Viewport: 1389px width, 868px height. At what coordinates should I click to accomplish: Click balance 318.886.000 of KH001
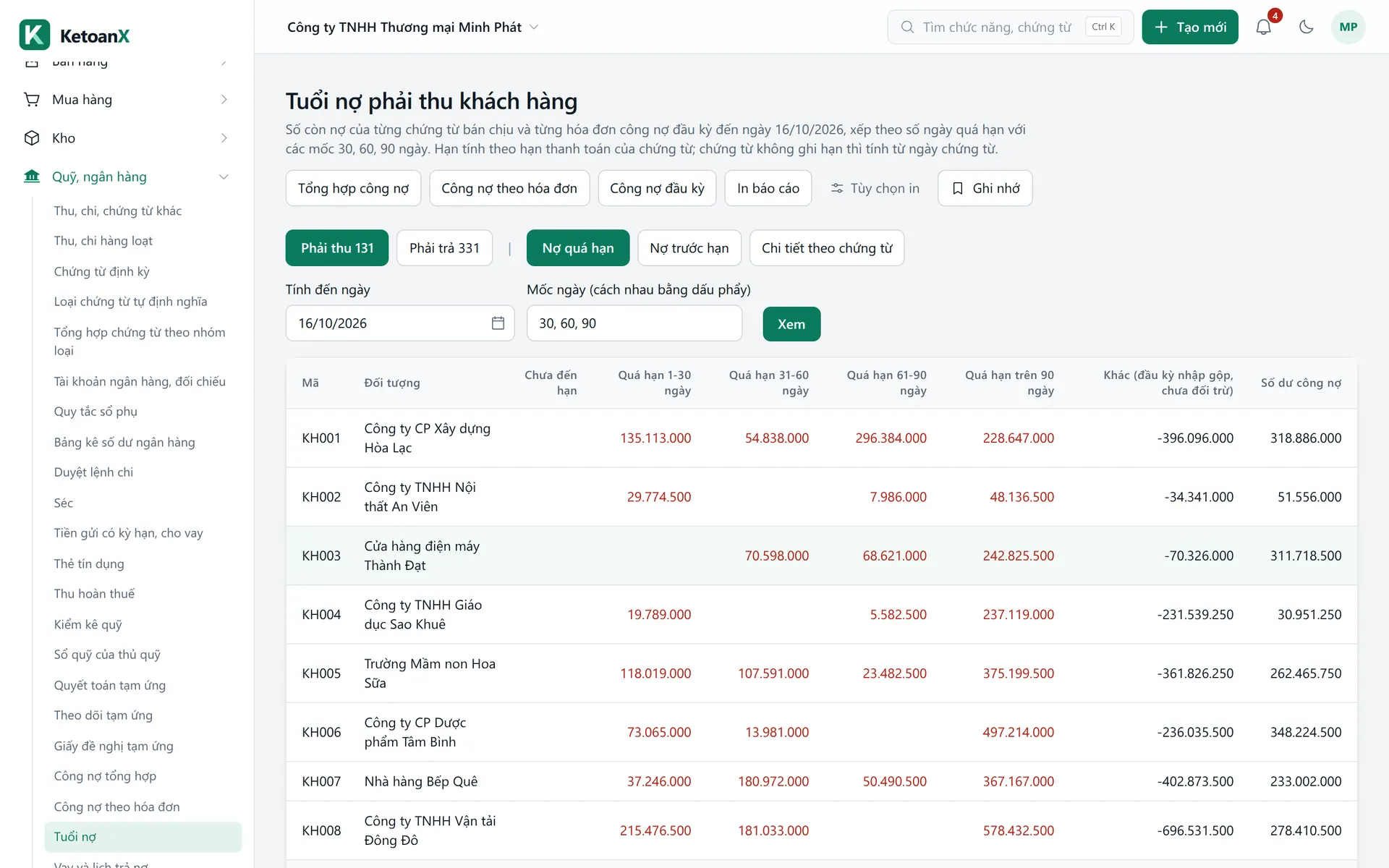(x=1306, y=438)
